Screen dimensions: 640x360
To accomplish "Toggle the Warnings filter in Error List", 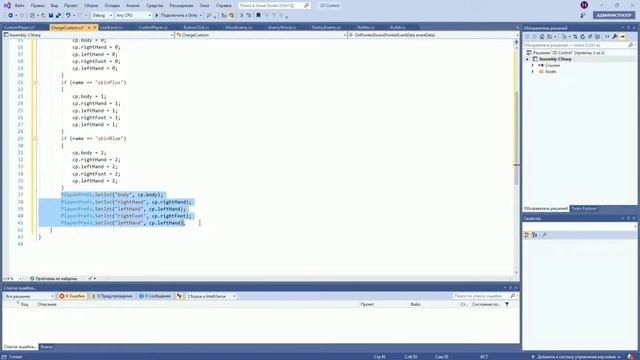I will click(x=112, y=296).
